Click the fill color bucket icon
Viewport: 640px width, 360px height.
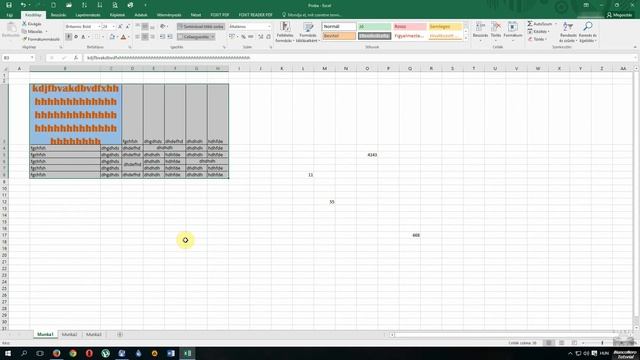pyautogui.click(x=112, y=37)
